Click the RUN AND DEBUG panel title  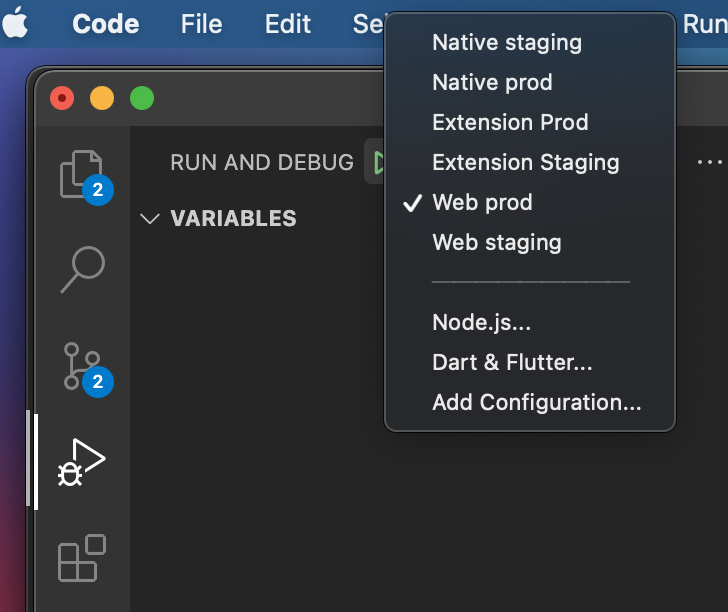[x=262, y=162]
